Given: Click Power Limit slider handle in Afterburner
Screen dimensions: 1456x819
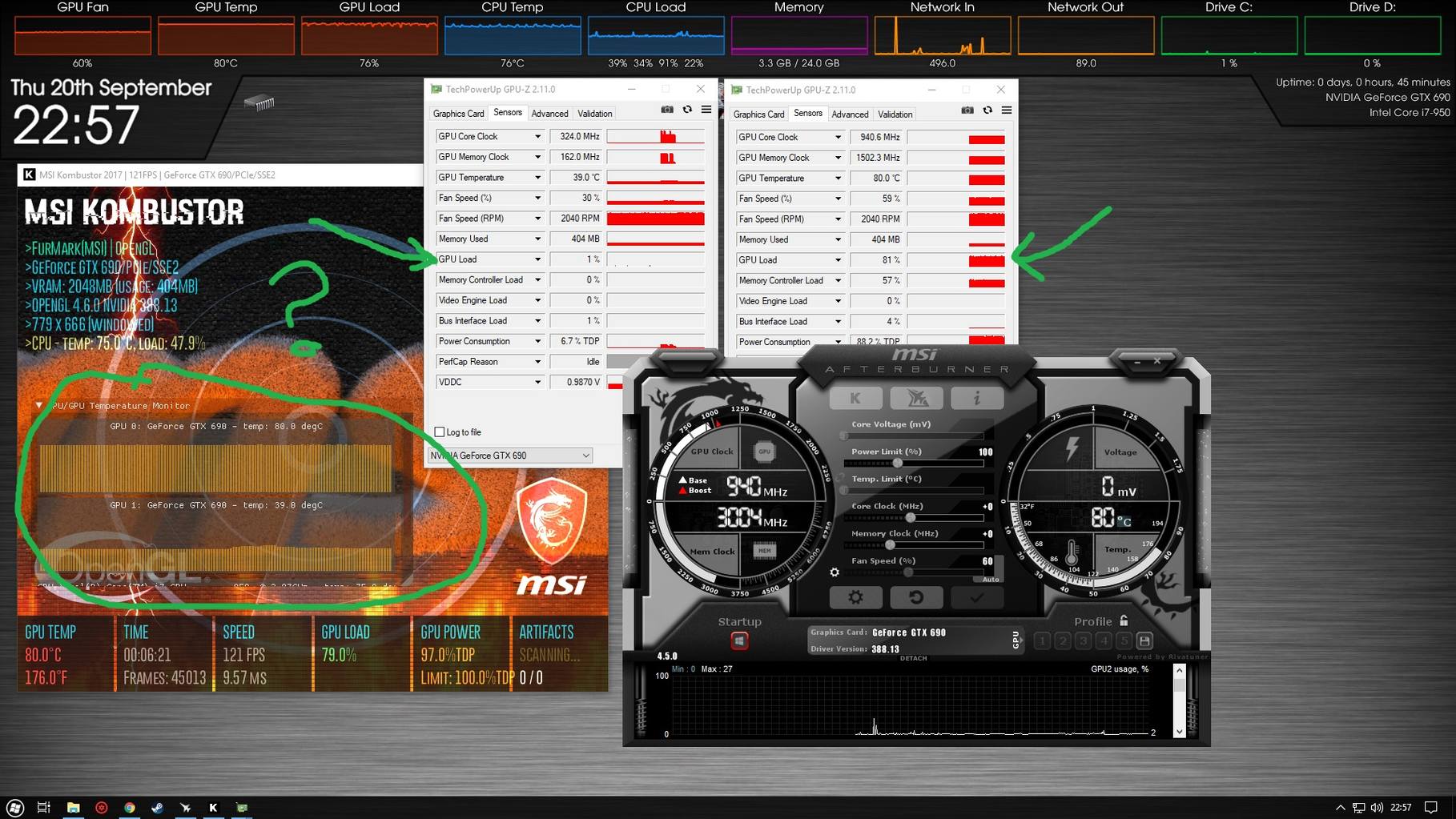Looking at the screenshot, I should tap(898, 464).
